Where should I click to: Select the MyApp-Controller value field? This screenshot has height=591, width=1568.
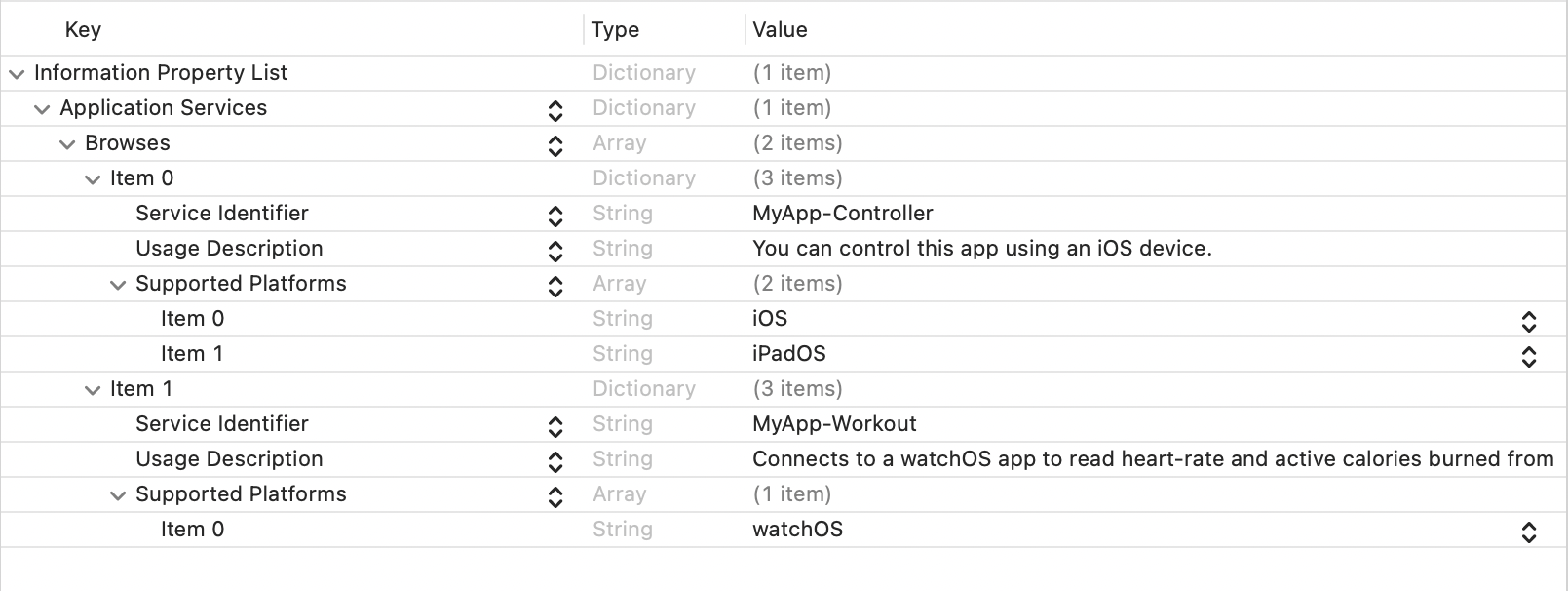[x=842, y=214]
